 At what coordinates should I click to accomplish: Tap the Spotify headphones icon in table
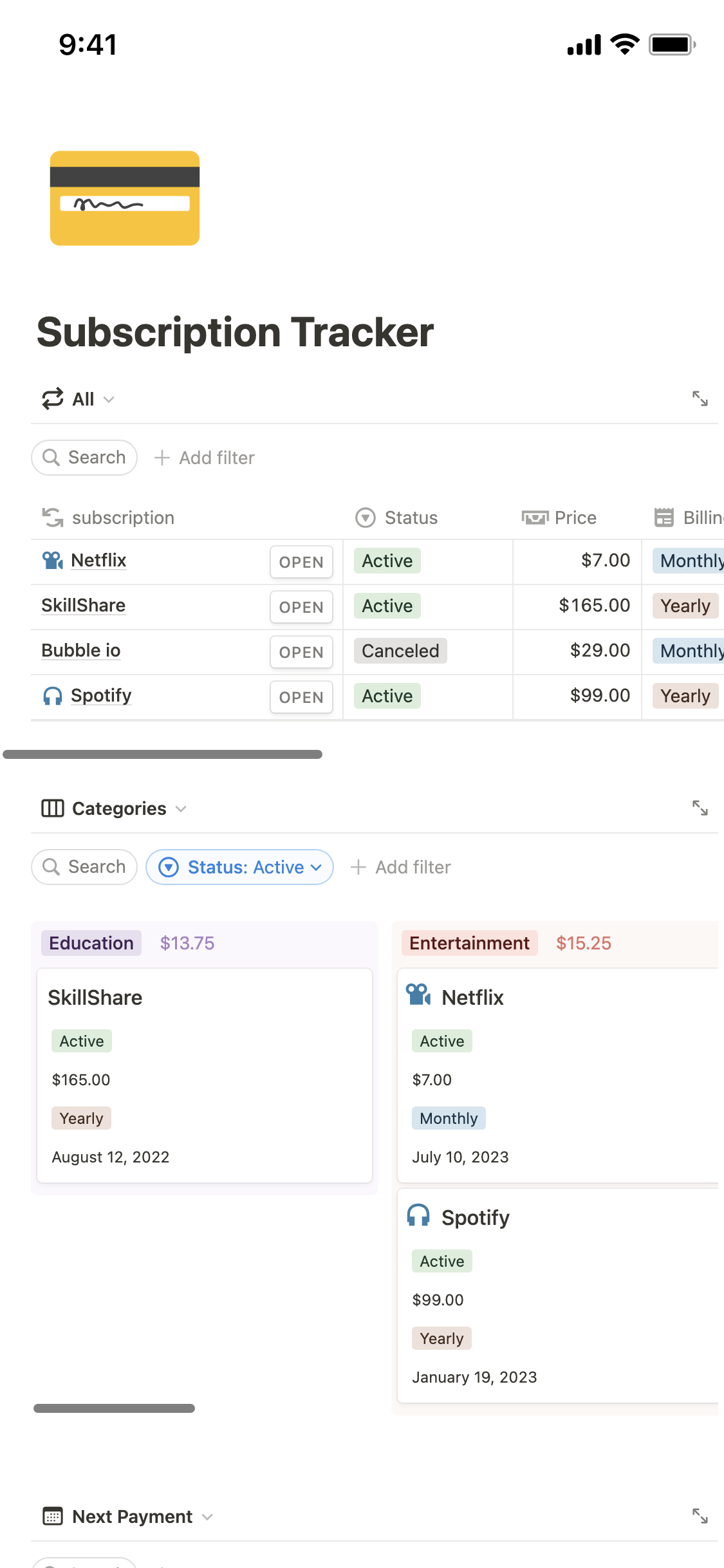pos(52,696)
